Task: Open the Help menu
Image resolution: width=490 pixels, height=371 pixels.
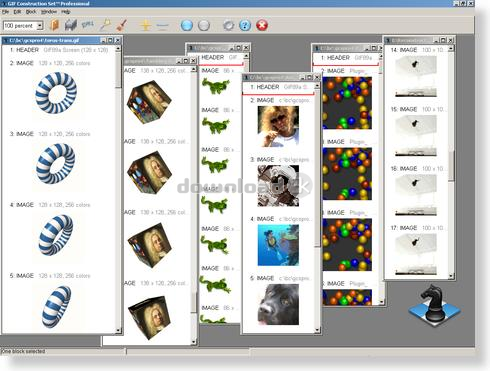Action: [66, 12]
